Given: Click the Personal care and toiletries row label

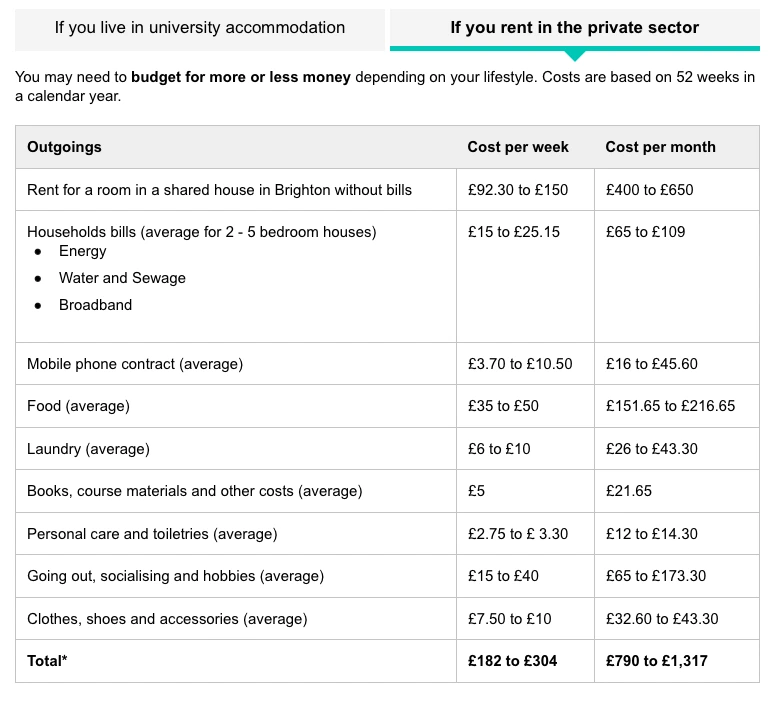Looking at the screenshot, I should (152, 534).
